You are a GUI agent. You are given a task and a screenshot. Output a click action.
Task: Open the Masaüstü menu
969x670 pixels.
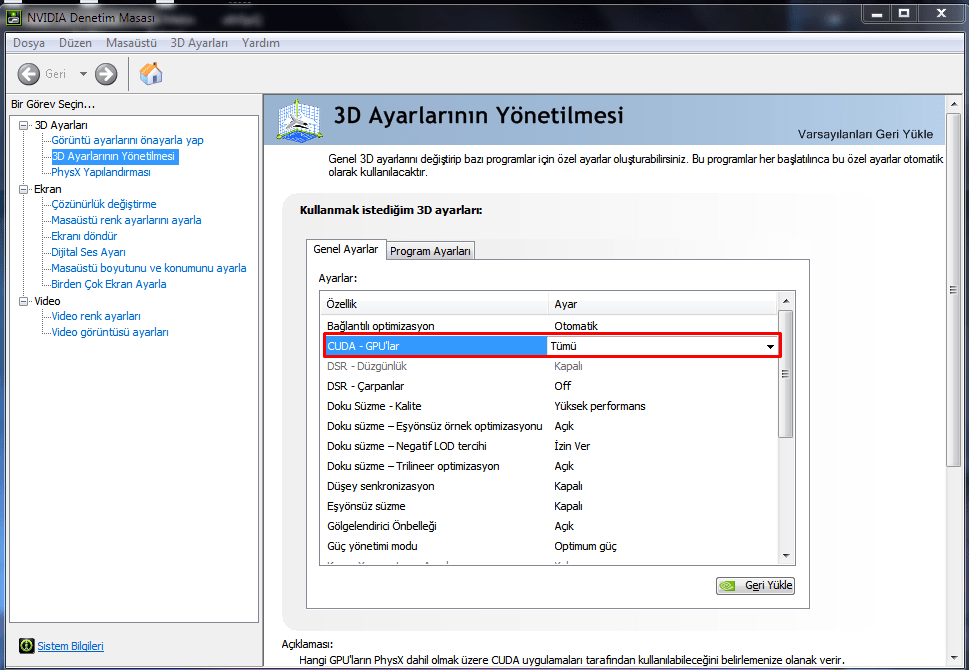point(131,43)
